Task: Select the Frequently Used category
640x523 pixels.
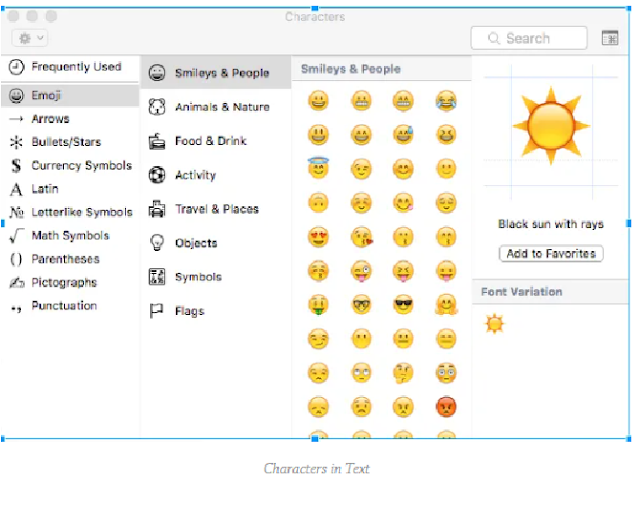Action: pyautogui.click(x=70, y=67)
